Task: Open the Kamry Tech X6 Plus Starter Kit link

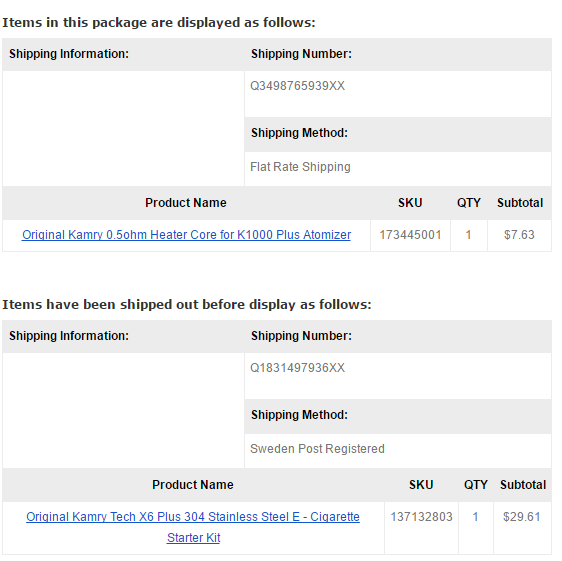Action: 193,527
